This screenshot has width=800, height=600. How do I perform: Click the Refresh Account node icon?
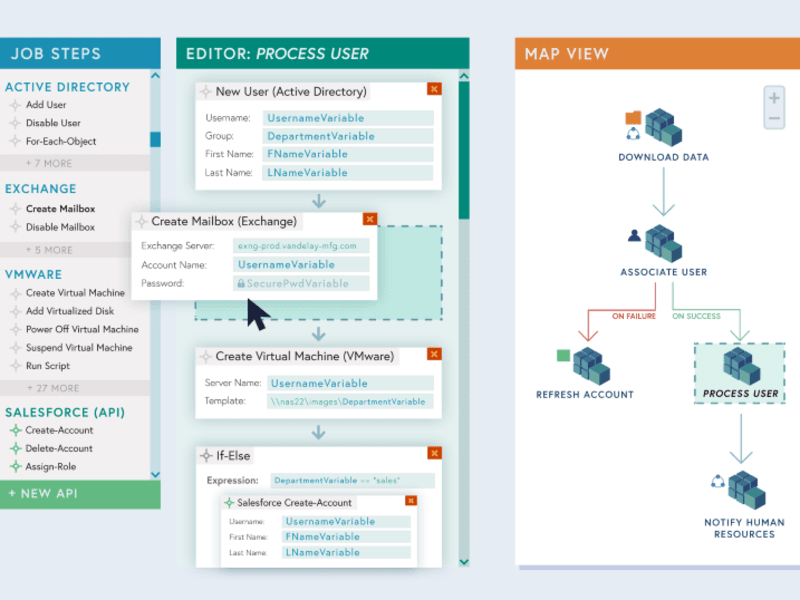coord(591,366)
